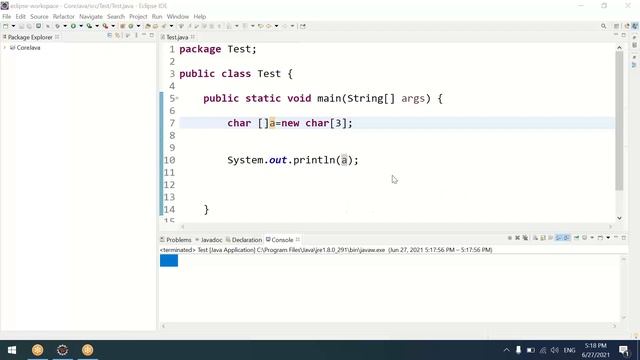Open the Open Console dropdown arrow

click(x=608, y=238)
